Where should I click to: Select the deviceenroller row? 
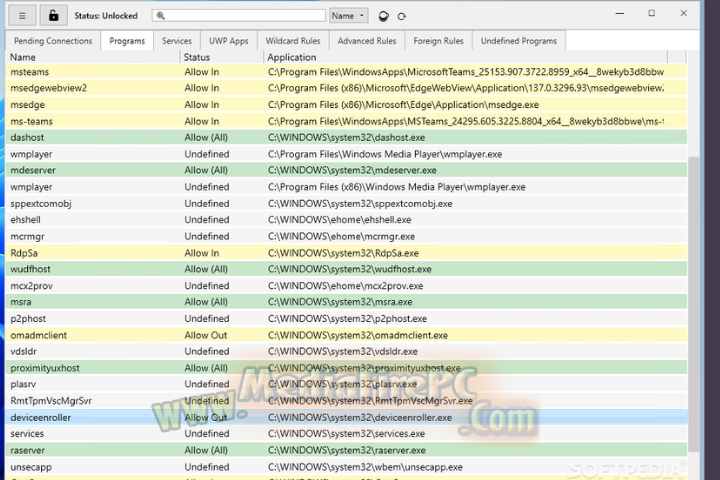[x=347, y=417]
